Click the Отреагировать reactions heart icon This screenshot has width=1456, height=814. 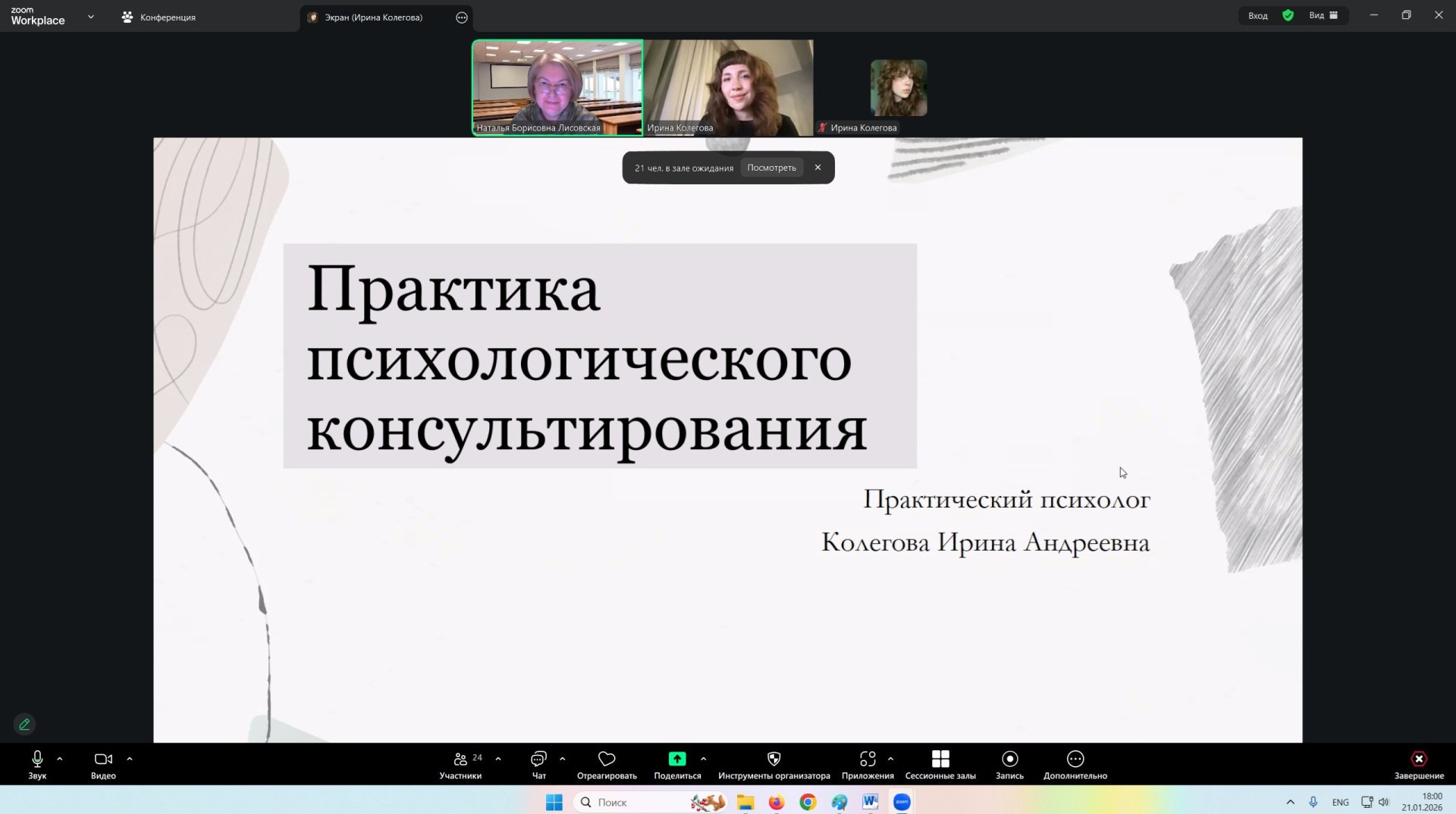(x=607, y=759)
